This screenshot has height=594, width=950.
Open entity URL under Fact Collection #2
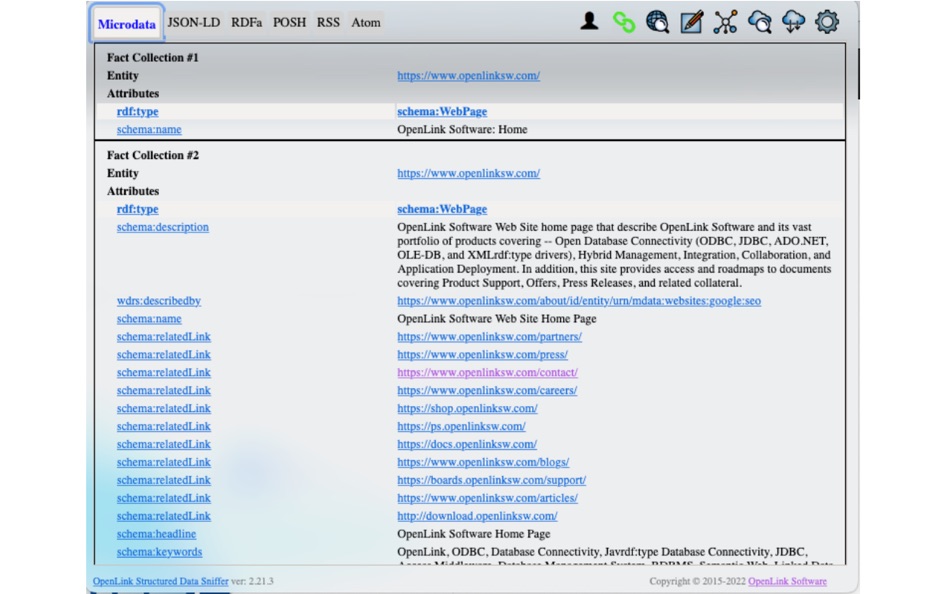[x=468, y=173]
